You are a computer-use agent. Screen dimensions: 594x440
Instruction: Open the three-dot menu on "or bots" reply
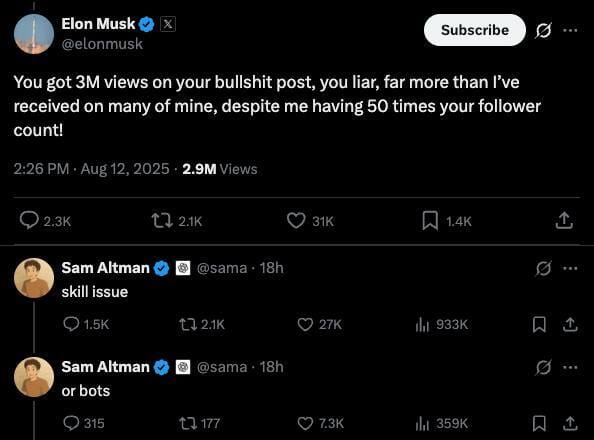[x=570, y=367]
